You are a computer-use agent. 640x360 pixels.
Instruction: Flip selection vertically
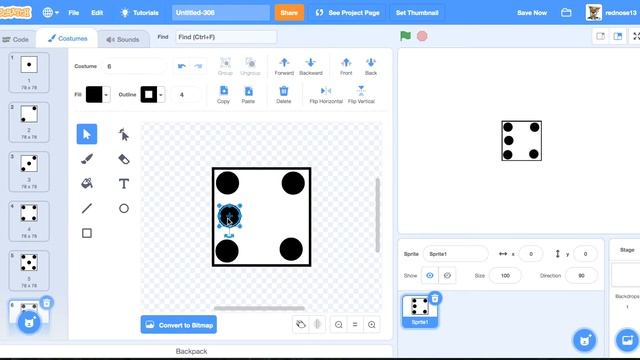pyautogui.click(x=361, y=95)
